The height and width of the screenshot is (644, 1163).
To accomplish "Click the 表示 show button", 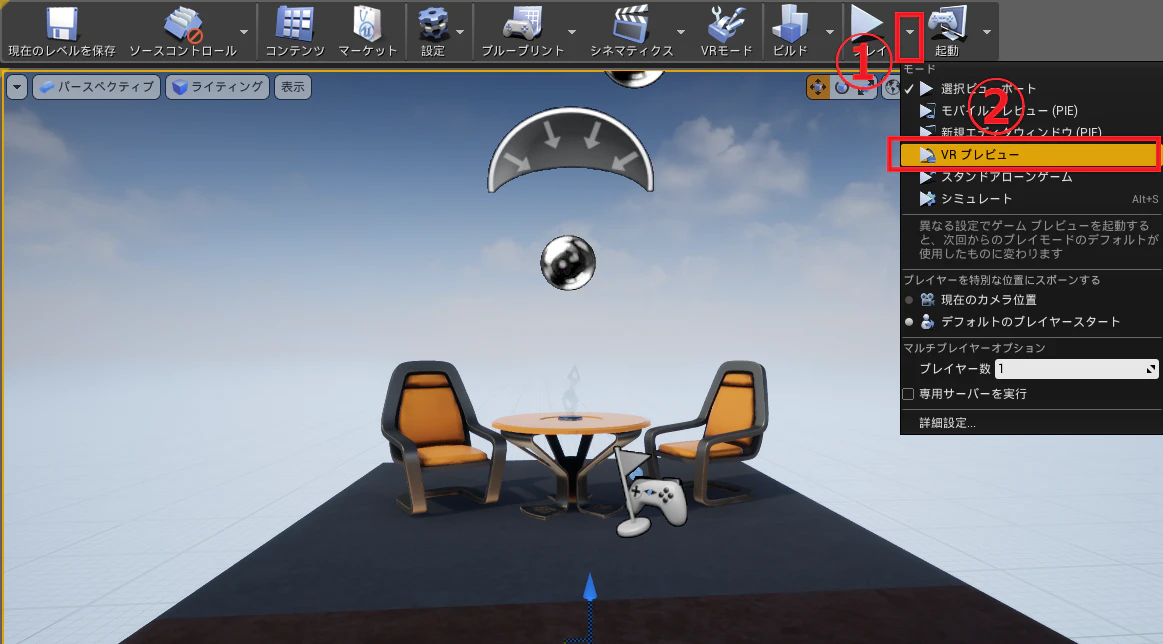I will pos(293,87).
